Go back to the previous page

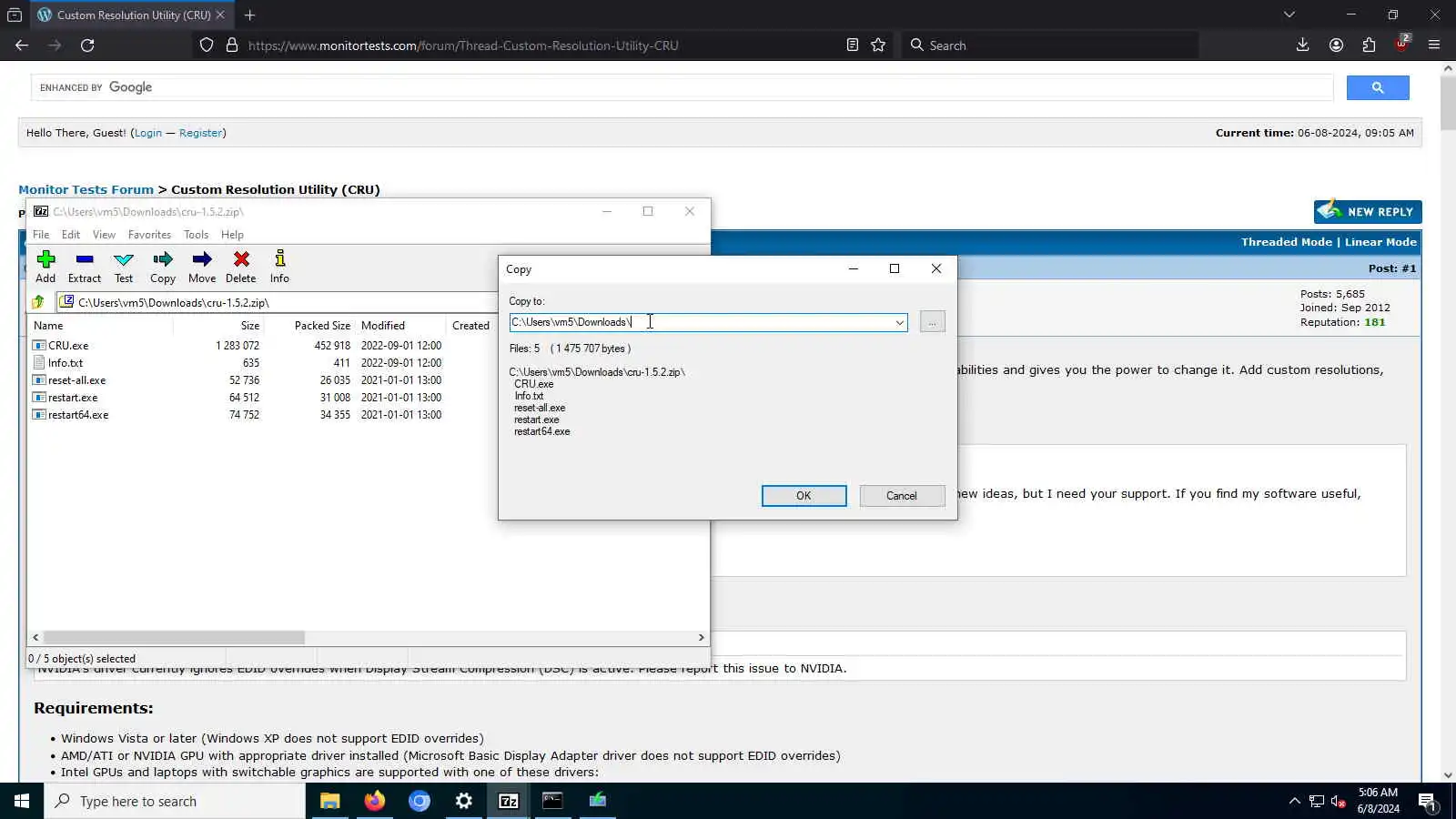click(x=22, y=45)
